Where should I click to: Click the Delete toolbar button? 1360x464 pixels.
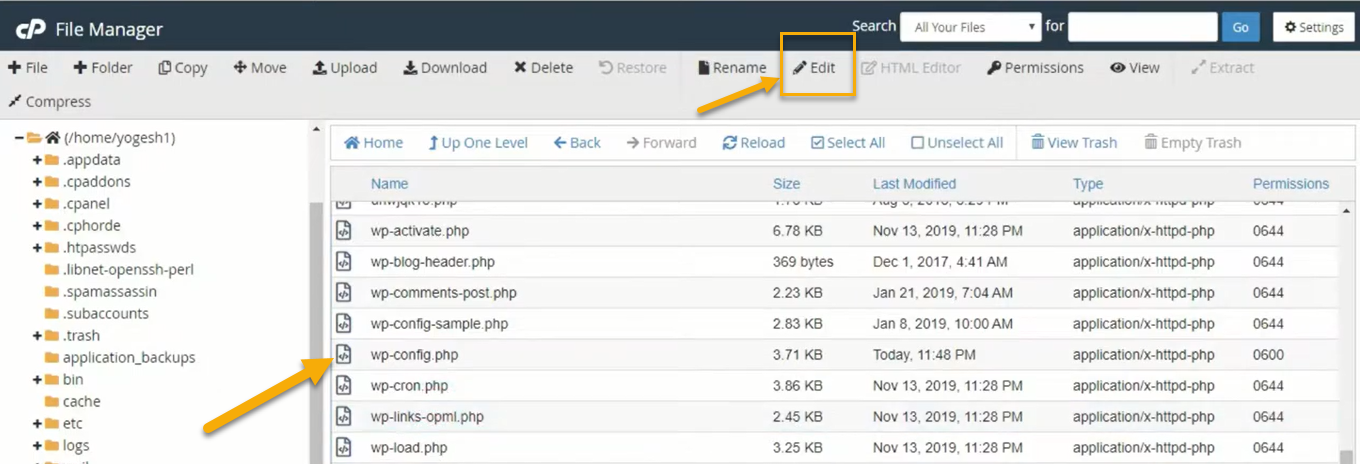tap(543, 68)
